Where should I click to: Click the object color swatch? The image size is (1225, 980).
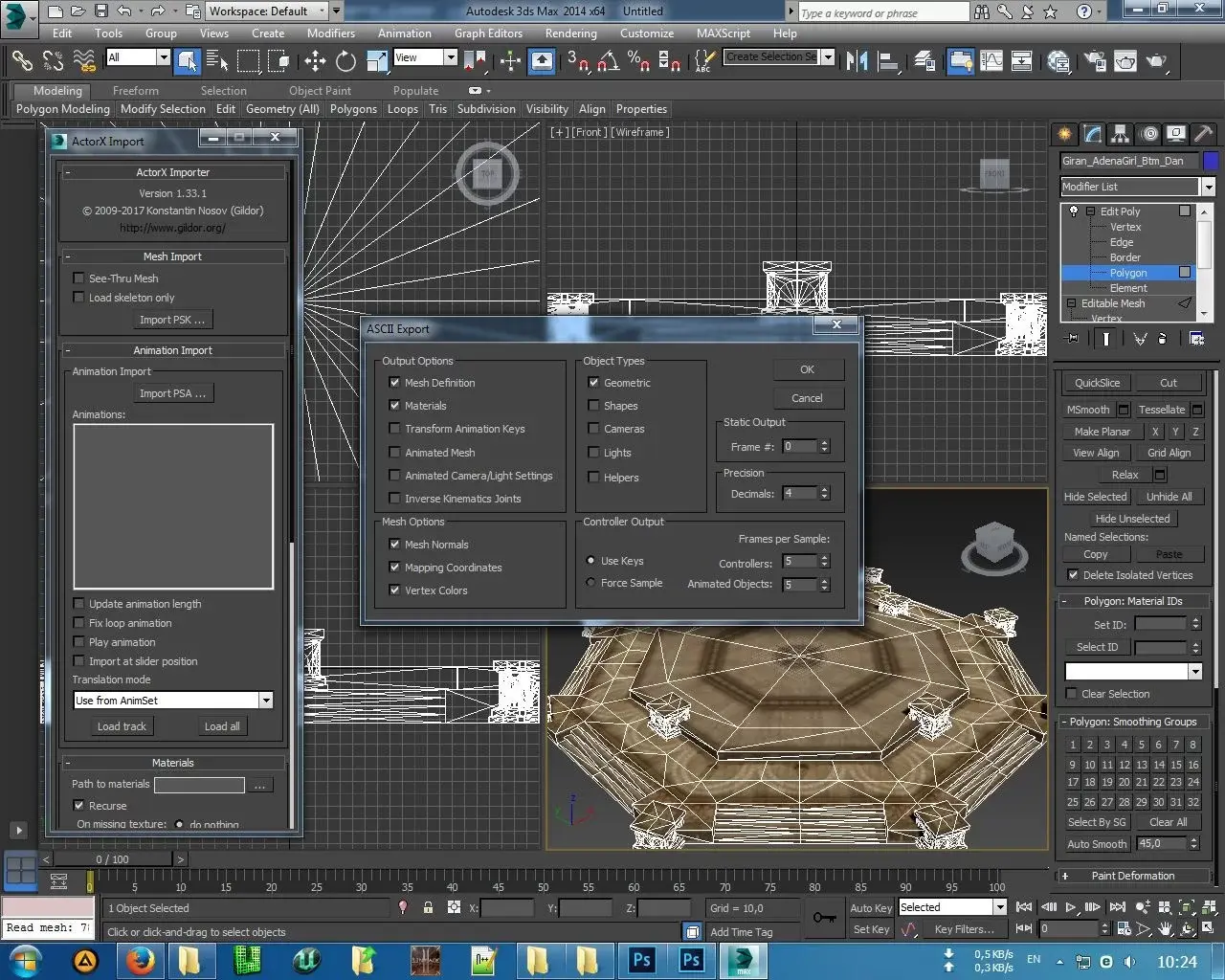tap(1211, 161)
